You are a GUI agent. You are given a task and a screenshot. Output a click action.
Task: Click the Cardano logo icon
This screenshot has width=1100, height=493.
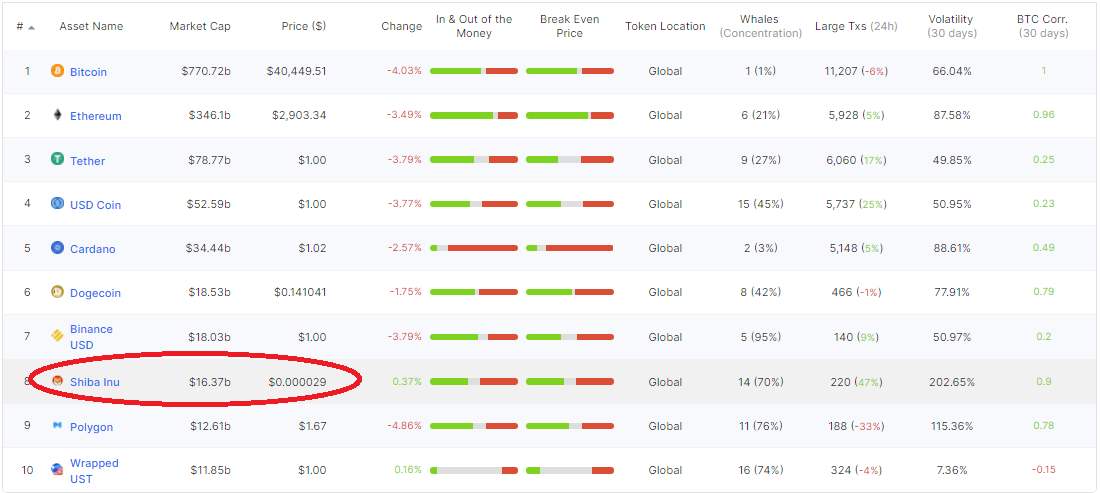(x=57, y=248)
